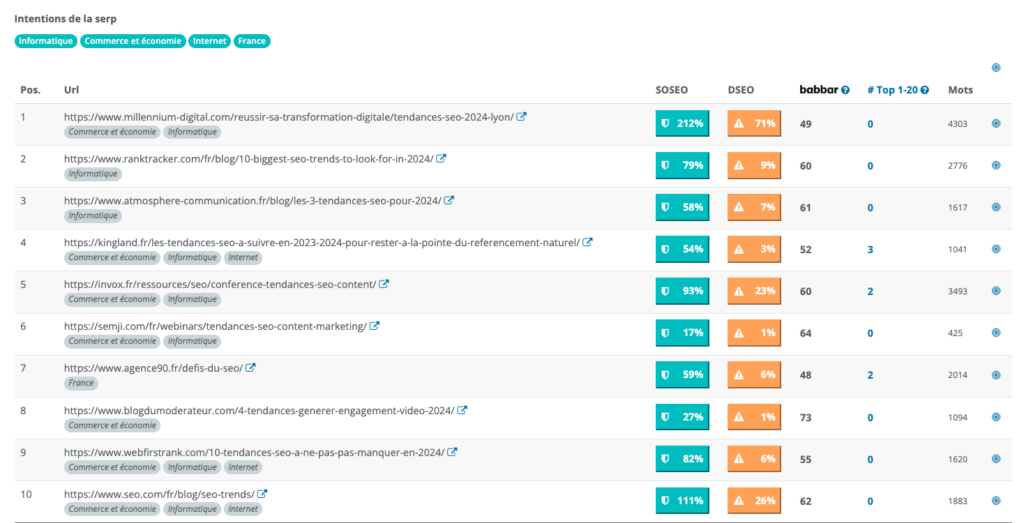
Task: Click the row action icon for position 5
Action: (x=996, y=291)
